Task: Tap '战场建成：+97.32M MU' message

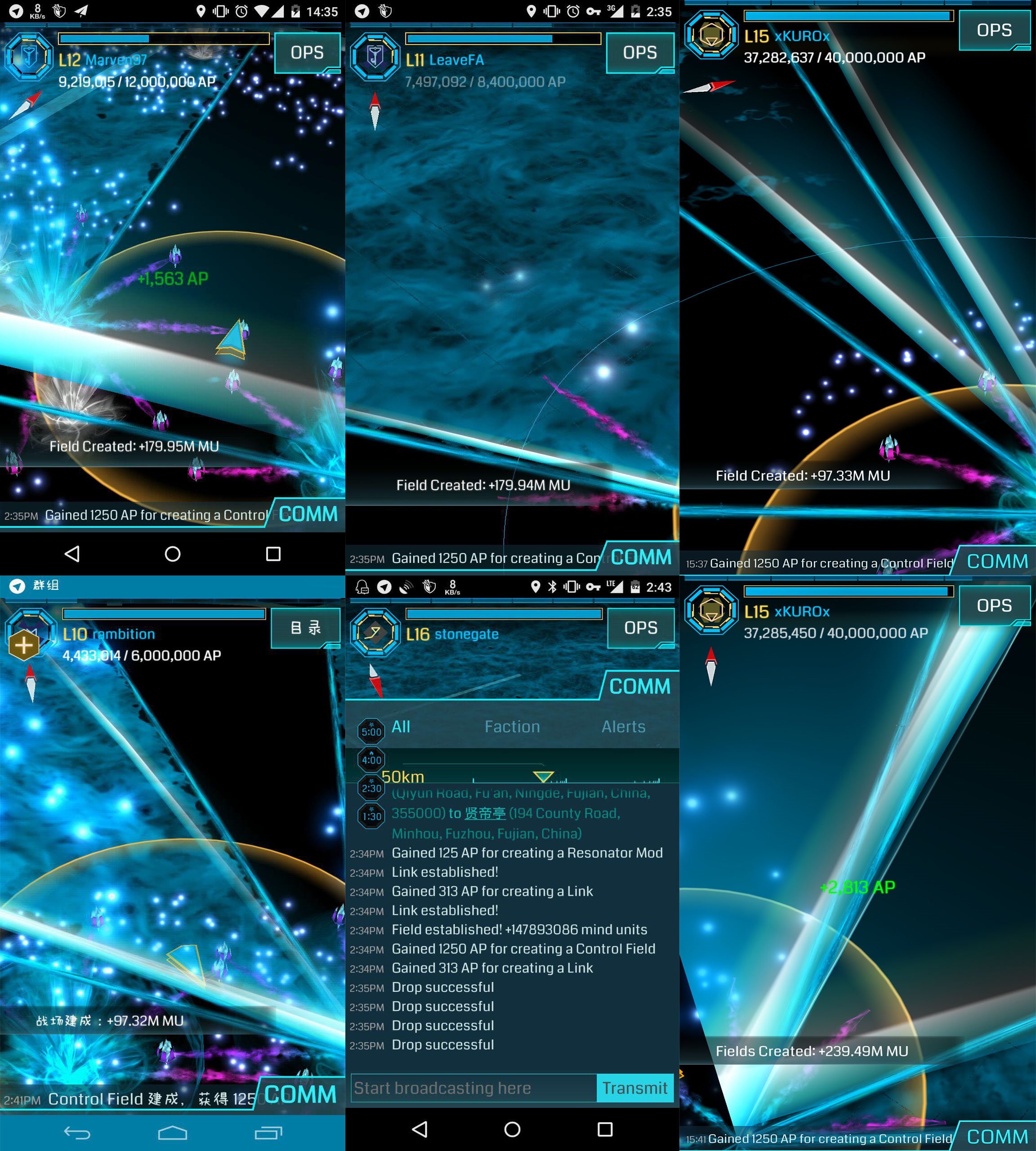Action: [x=110, y=1021]
